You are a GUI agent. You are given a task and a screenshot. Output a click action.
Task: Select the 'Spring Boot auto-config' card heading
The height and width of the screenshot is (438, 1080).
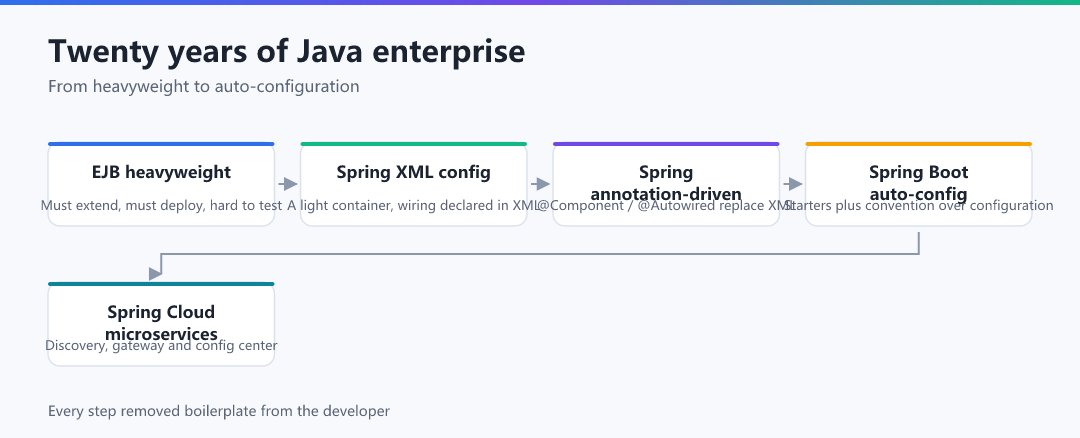pos(919,182)
